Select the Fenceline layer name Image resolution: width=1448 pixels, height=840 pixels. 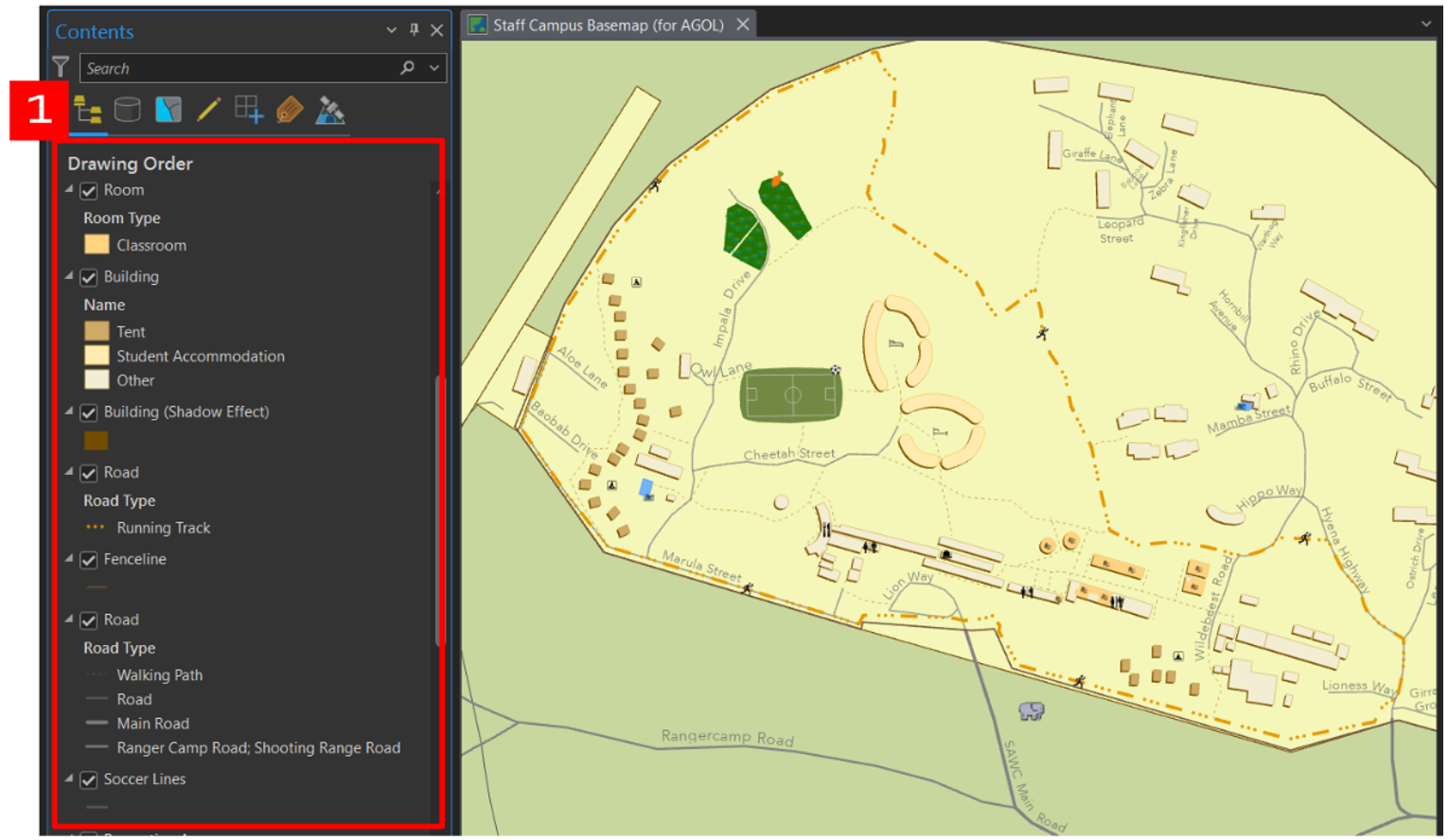point(135,559)
